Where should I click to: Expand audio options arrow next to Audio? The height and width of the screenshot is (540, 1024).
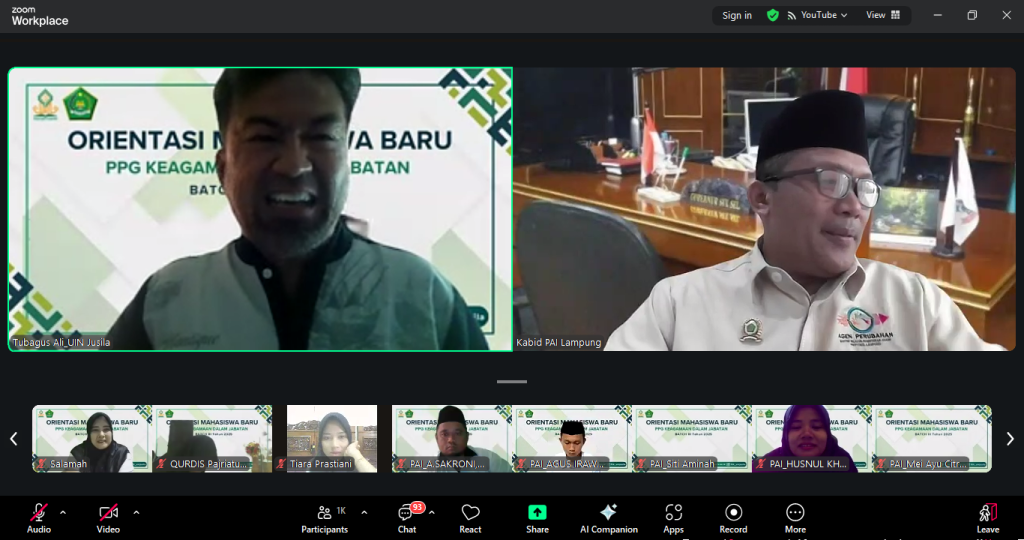pos(63,512)
